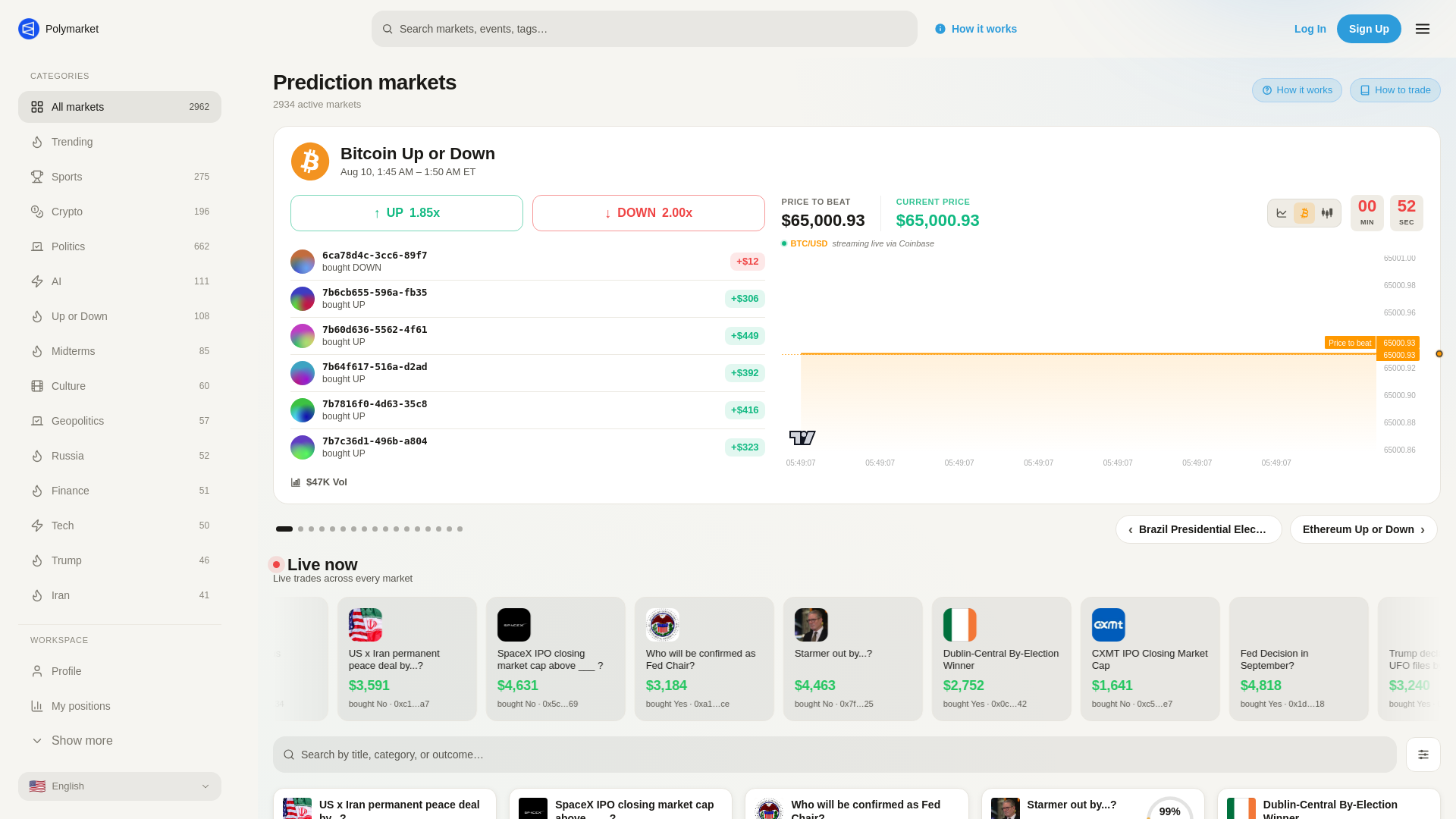
Task: Open the Trump category
Action: 120,560
